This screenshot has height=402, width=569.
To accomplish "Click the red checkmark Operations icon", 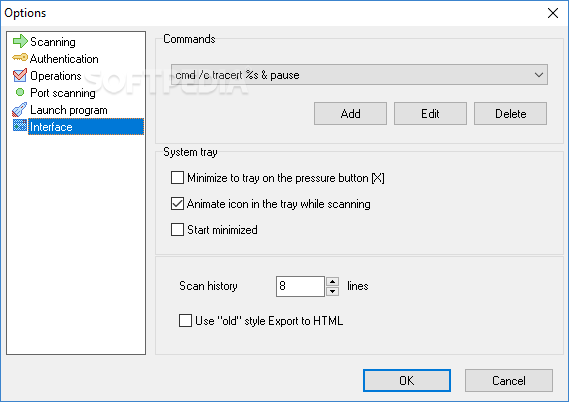I will 20,75.
